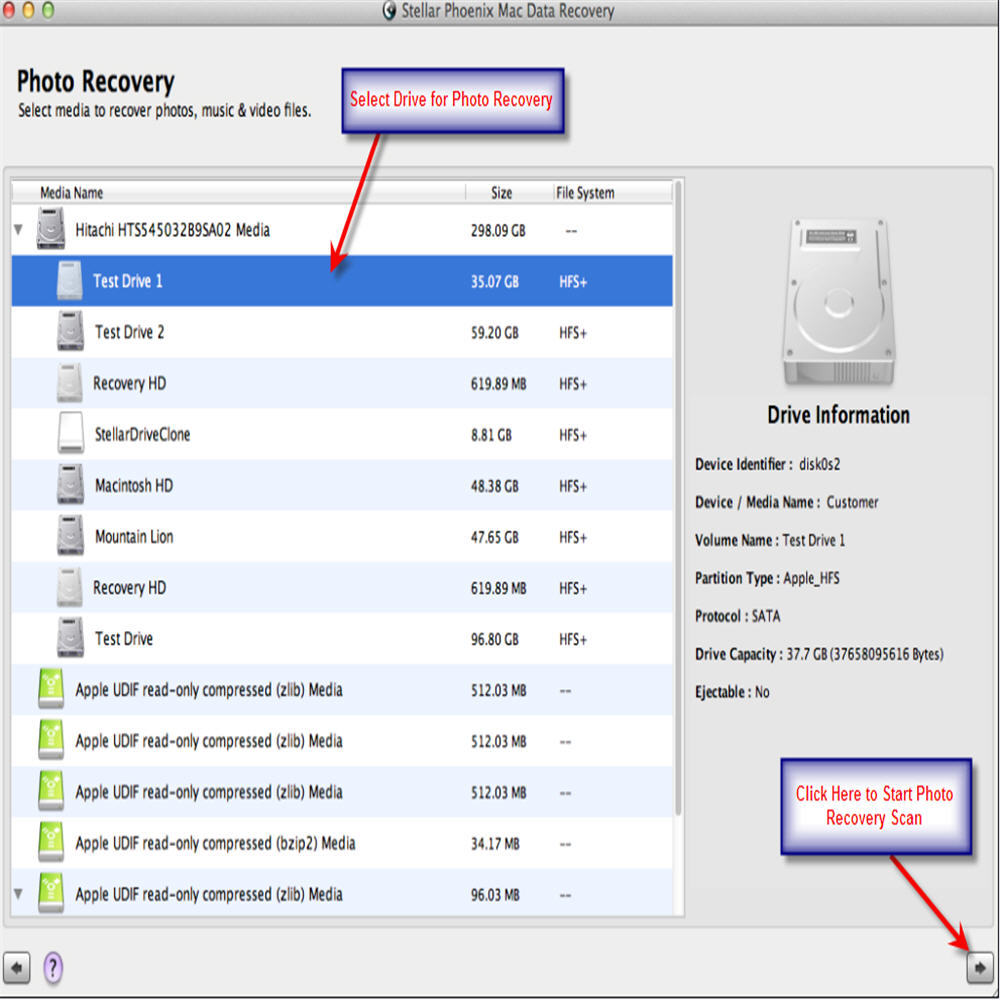1000x1000 pixels.
Task: Click the green disk image icon of the 96.03 MB Media
Action: pos(51,893)
